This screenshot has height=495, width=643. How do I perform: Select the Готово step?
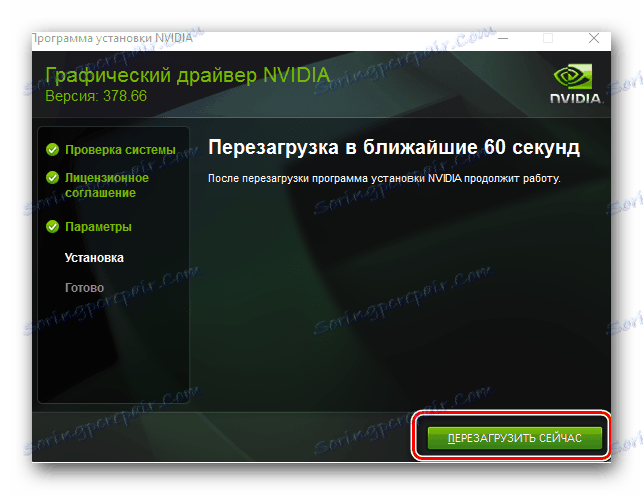84,287
